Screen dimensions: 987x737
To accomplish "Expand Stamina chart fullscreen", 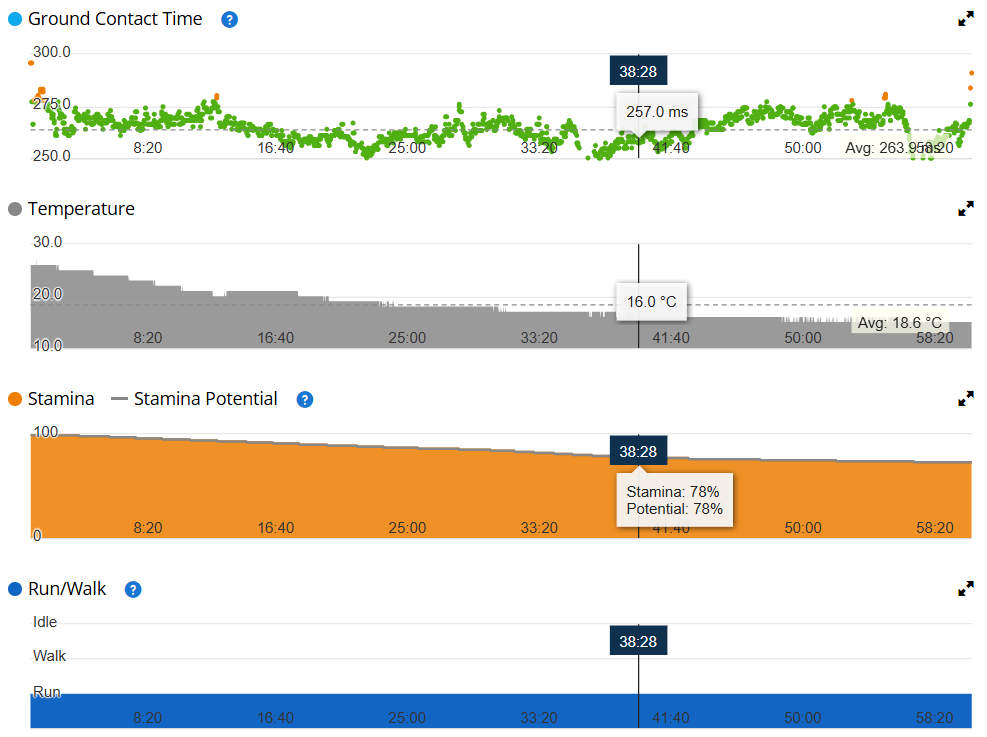I will (x=966, y=399).
